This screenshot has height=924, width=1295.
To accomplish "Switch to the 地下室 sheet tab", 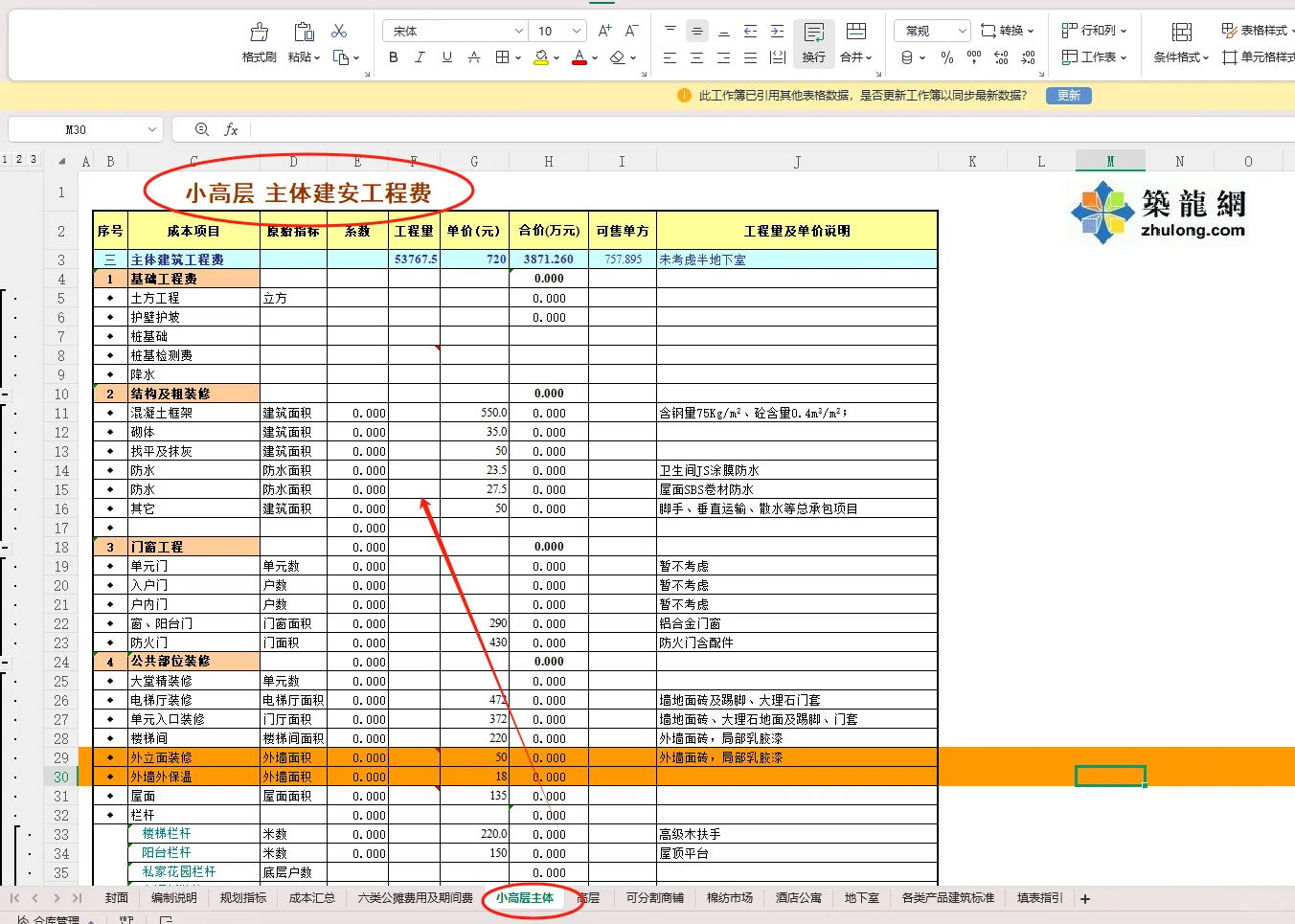I will coord(862,898).
